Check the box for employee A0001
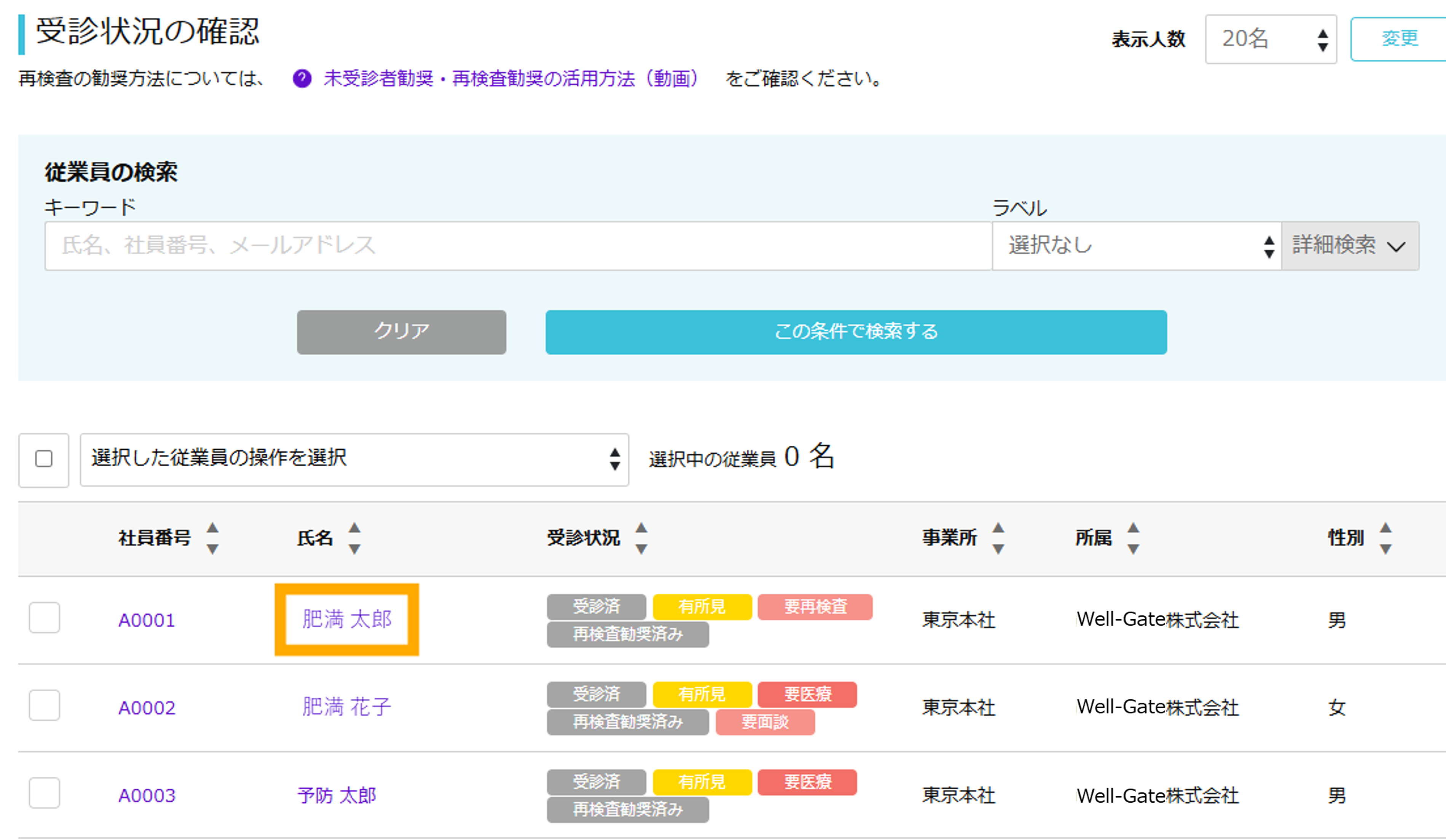Screen dimensions: 1446x840 (45, 617)
